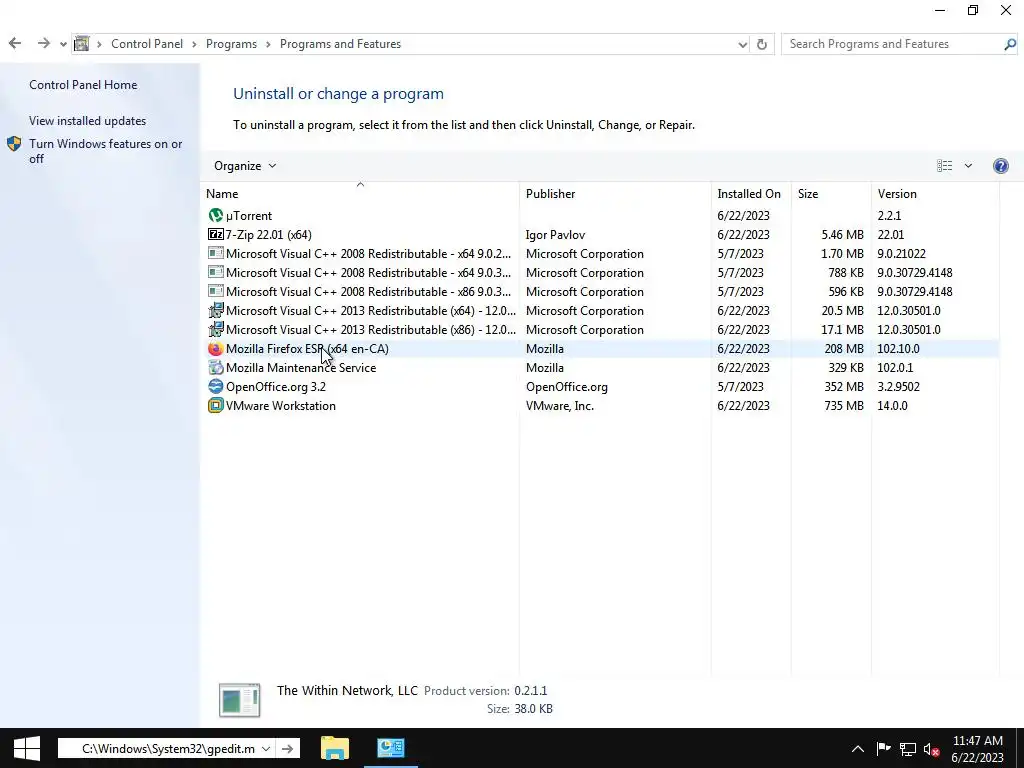Click the µTorrent program icon
Viewport: 1024px width, 768px height.
click(216, 215)
